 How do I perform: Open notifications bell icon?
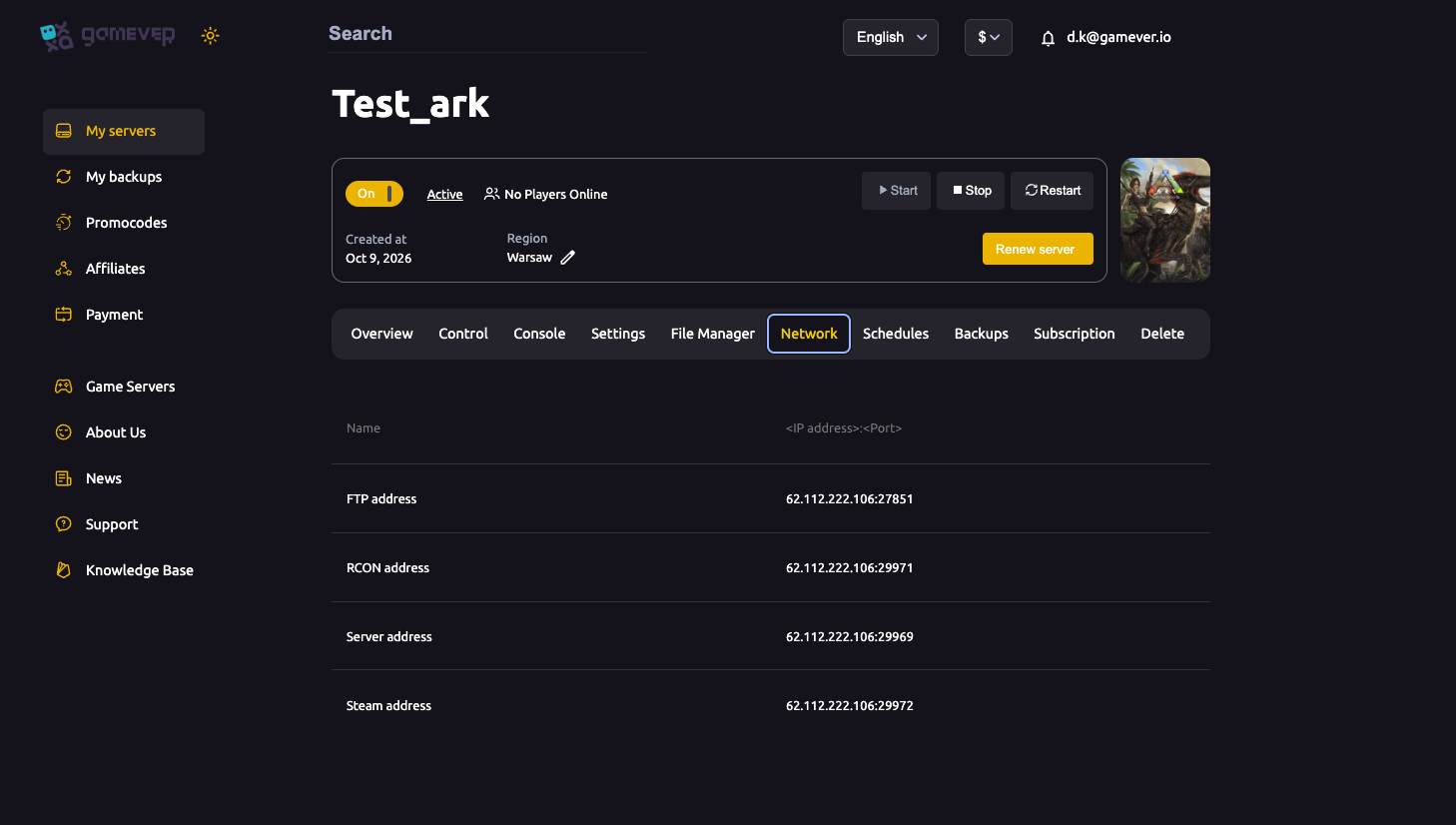point(1048,38)
